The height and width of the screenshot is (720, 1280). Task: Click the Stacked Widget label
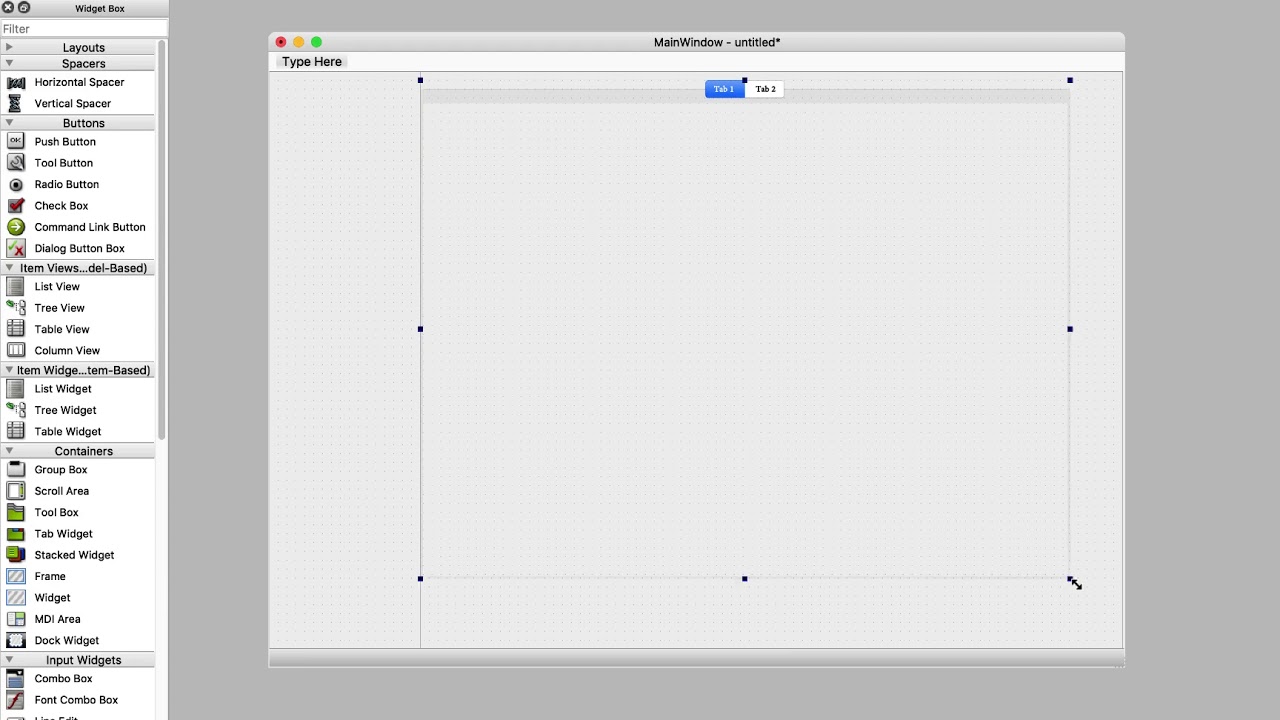point(74,555)
